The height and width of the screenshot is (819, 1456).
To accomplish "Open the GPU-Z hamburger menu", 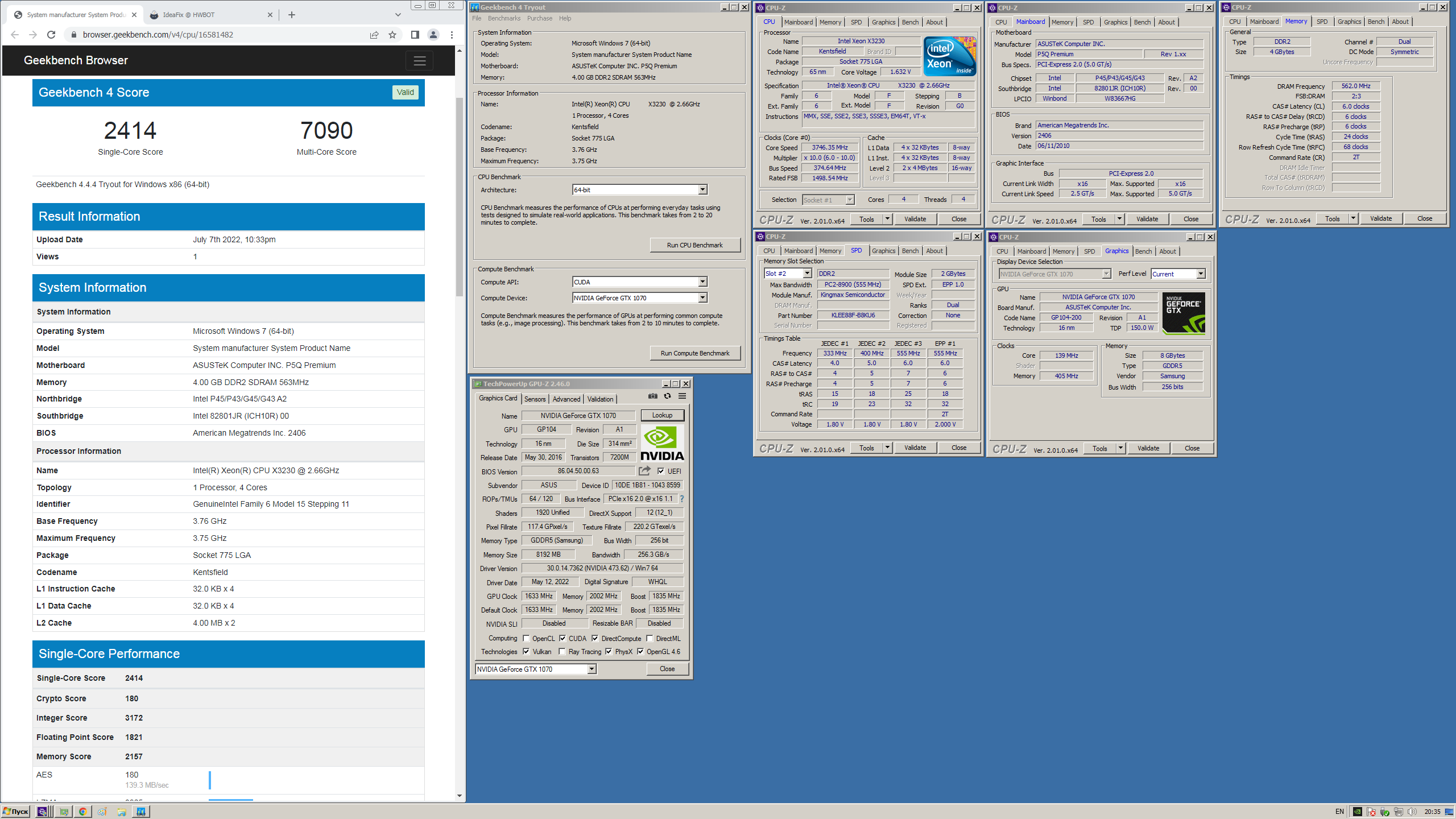I will [682, 396].
